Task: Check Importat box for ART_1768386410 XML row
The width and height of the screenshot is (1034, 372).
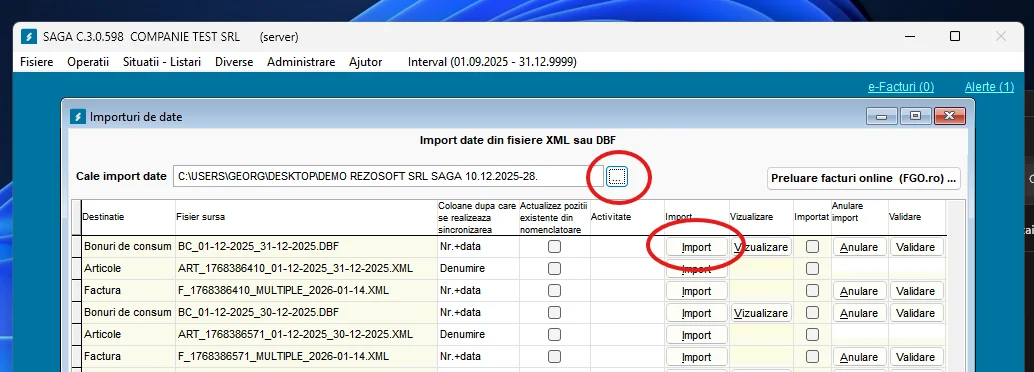Action: (812, 268)
